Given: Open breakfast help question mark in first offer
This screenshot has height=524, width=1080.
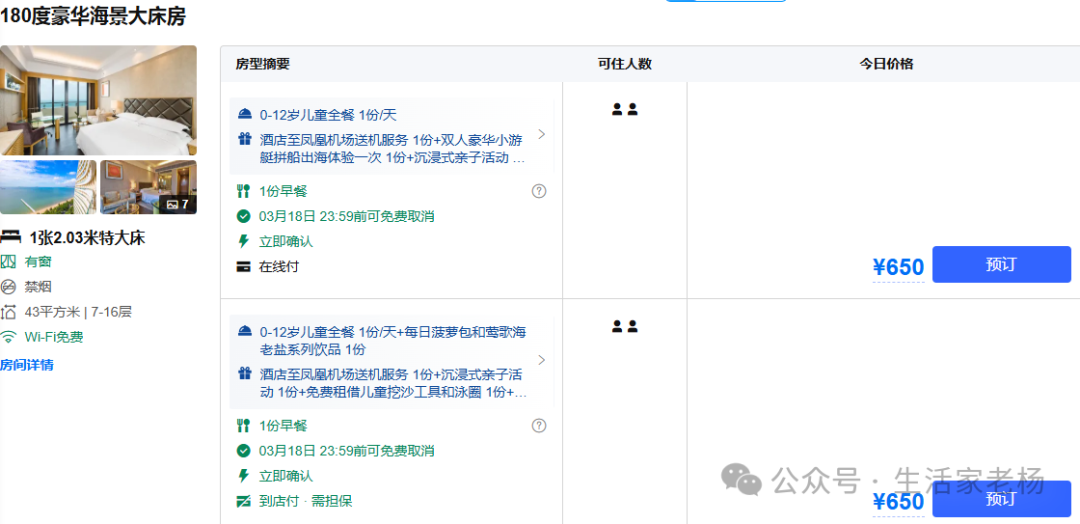Looking at the screenshot, I should coord(539,191).
